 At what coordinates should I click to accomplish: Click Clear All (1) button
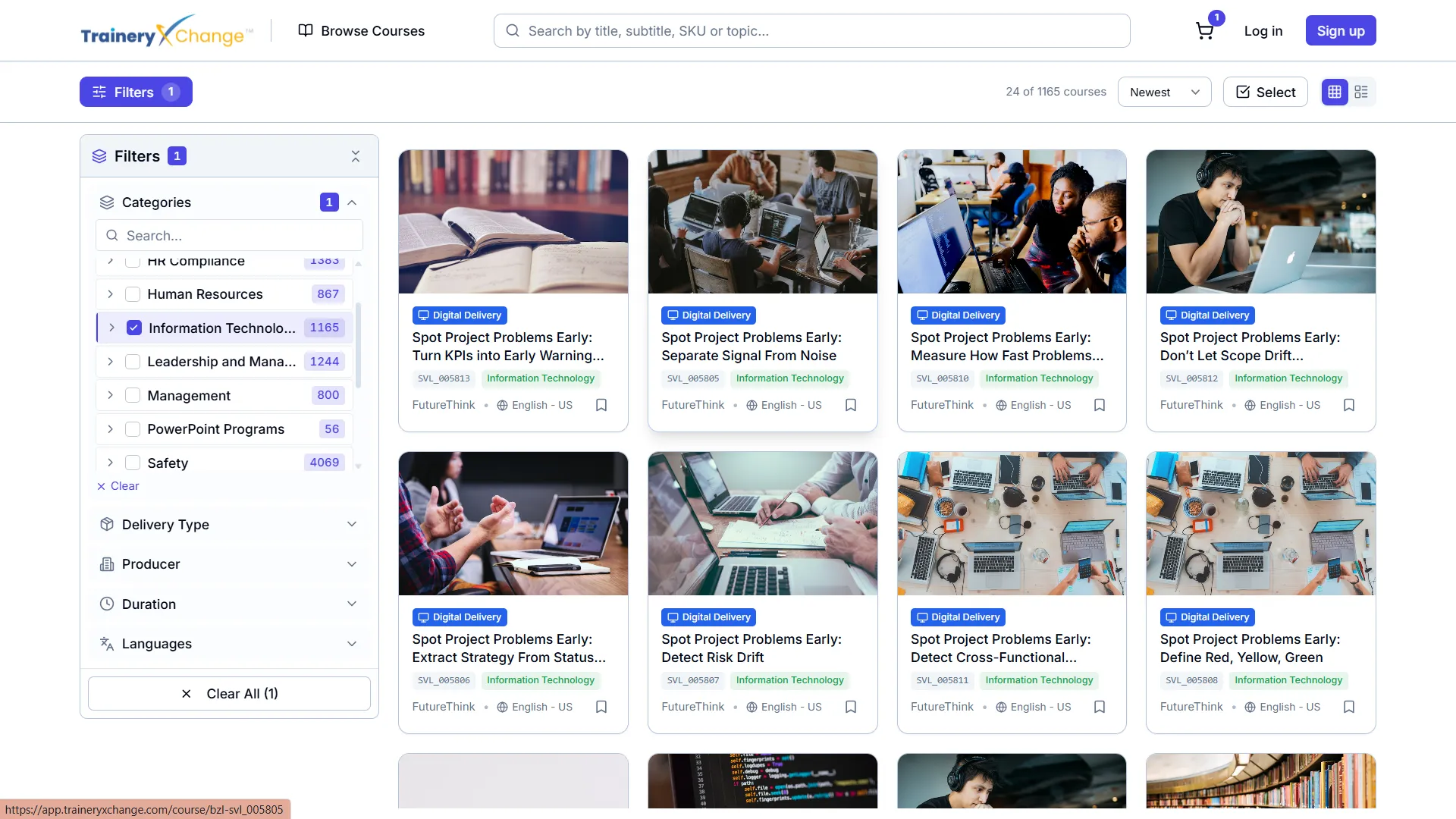(x=229, y=694)
